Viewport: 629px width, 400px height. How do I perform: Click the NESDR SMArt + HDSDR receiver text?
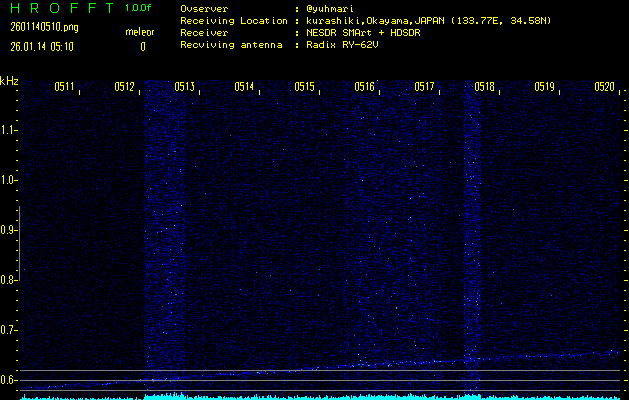tap(363, 33)
